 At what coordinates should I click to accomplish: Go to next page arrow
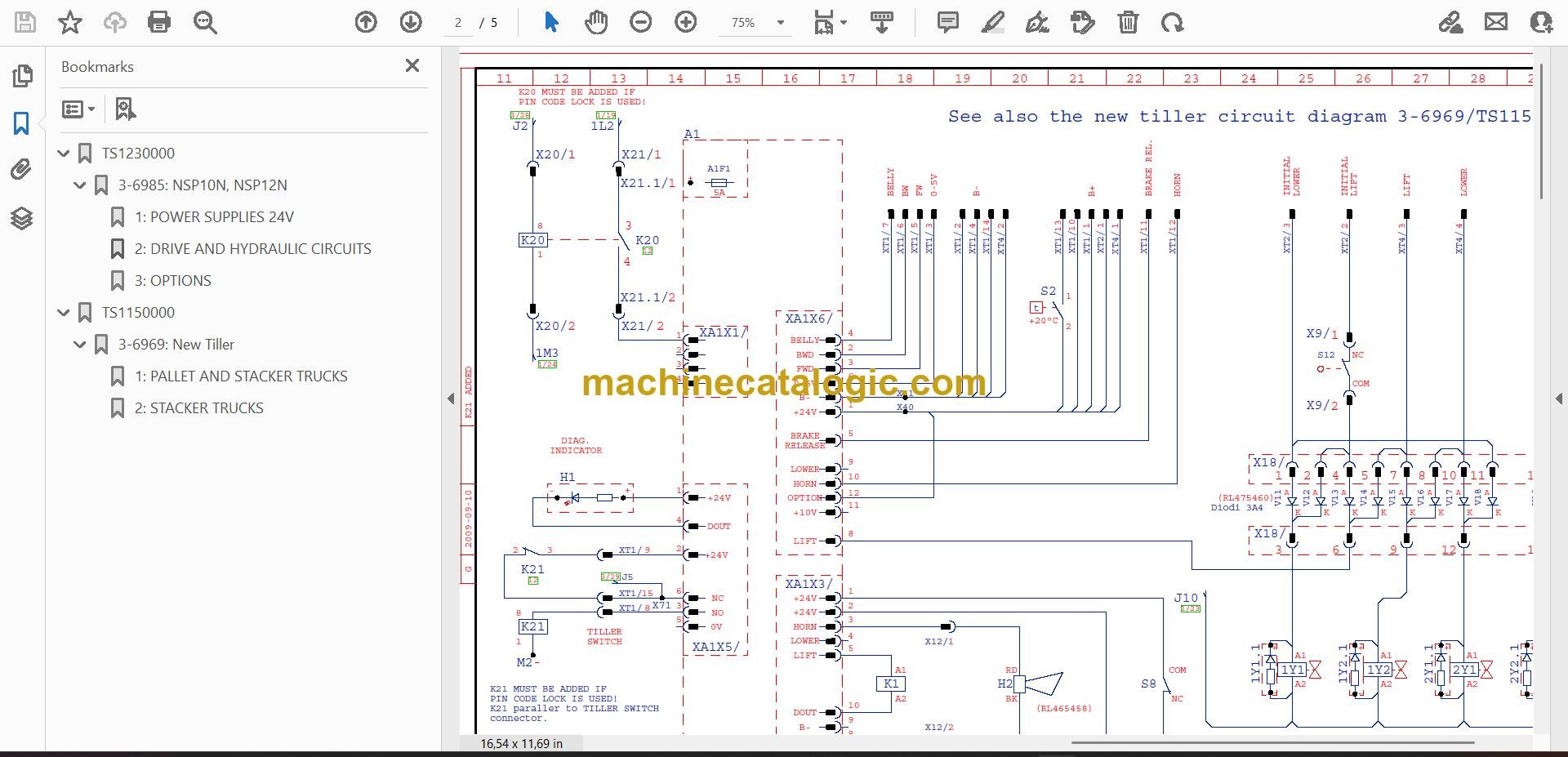coord(411,22)
